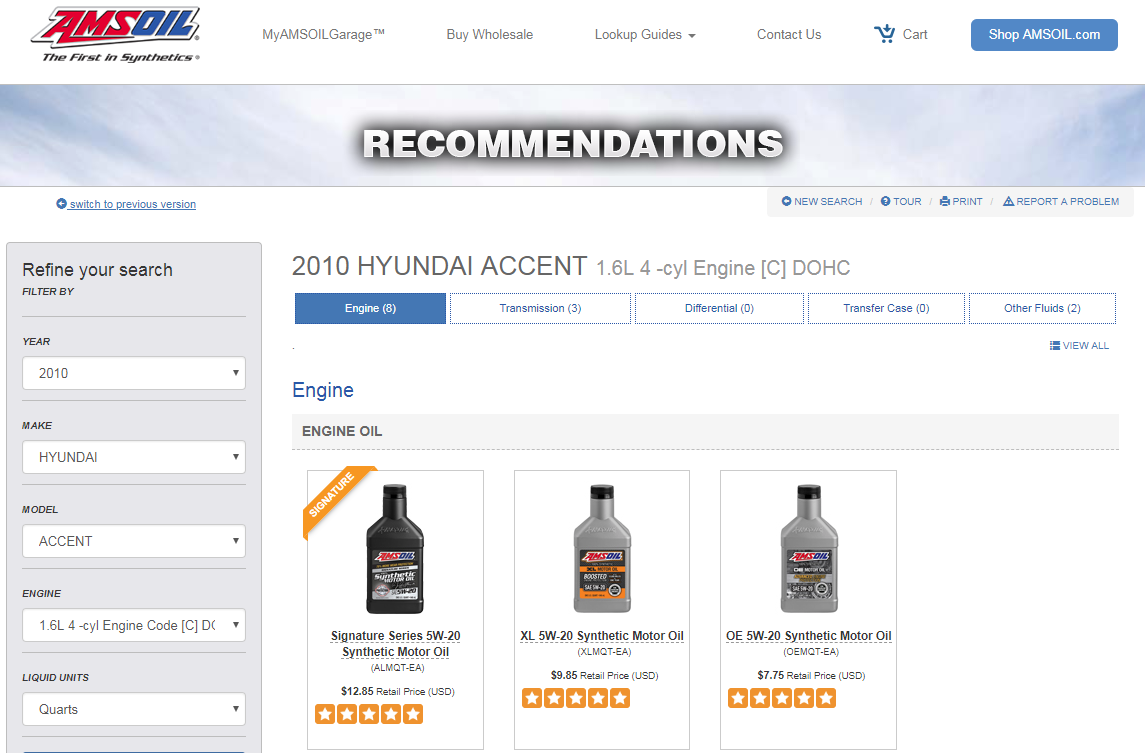Click the (XLMQT-EA) product code

point(604,651)
